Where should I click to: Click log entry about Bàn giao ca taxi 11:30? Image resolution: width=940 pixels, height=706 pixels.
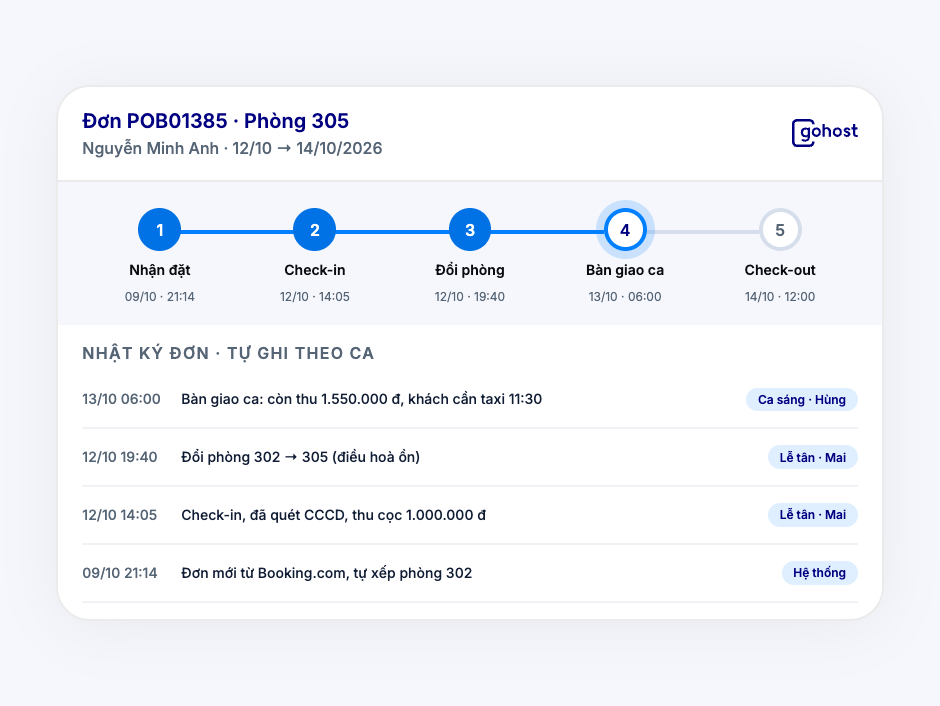pos(361,399)
